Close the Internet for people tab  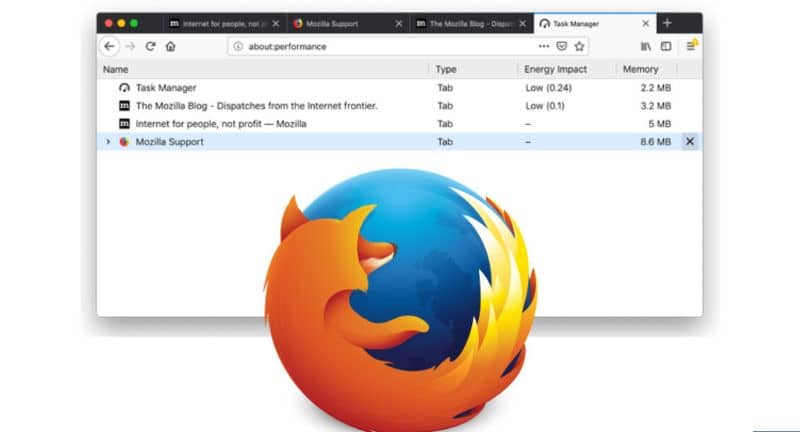point(276,23)
